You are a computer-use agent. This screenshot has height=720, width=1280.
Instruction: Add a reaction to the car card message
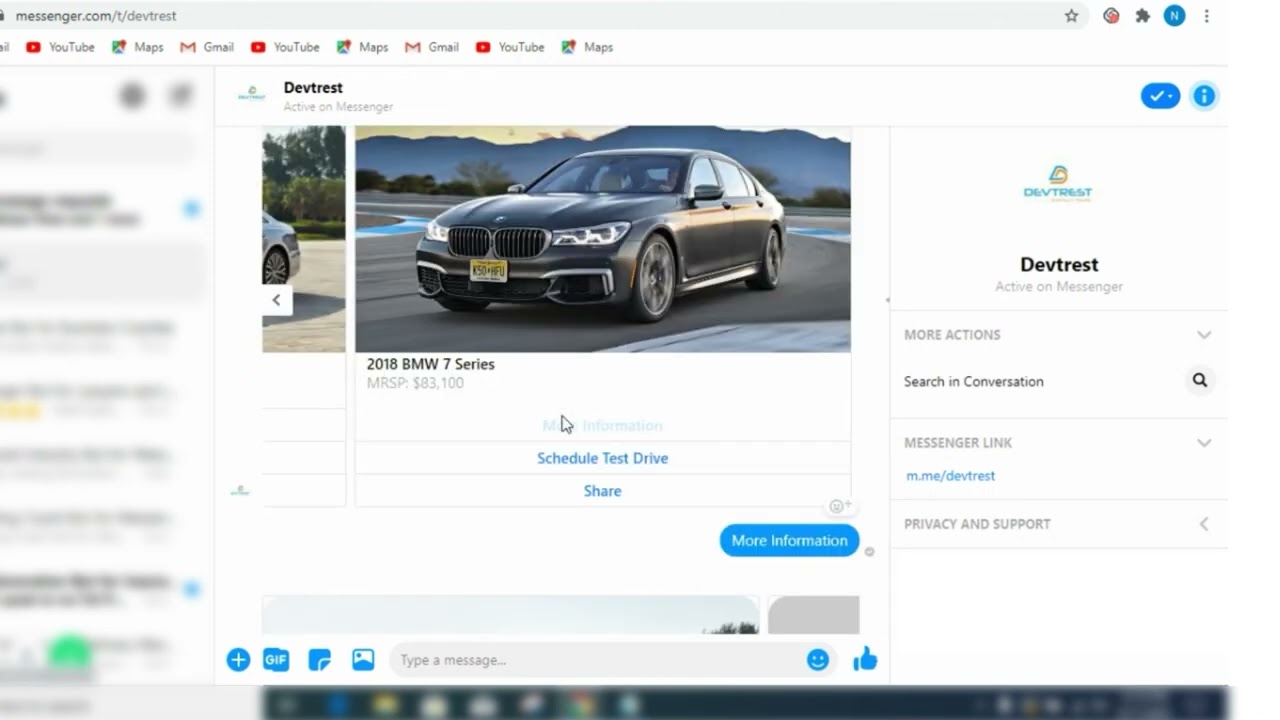click(839, 506)
